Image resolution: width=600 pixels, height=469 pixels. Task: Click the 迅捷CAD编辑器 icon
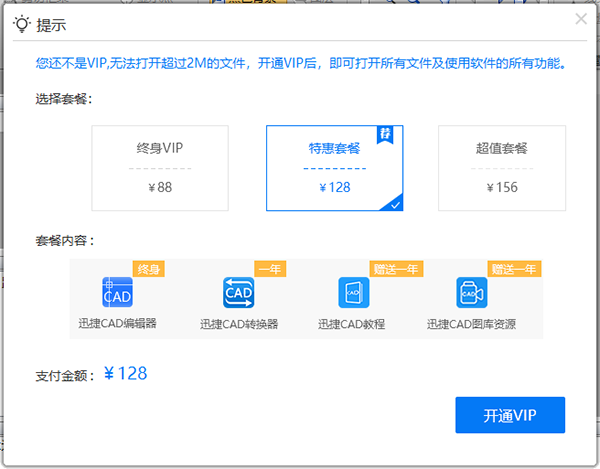(117, 292)
